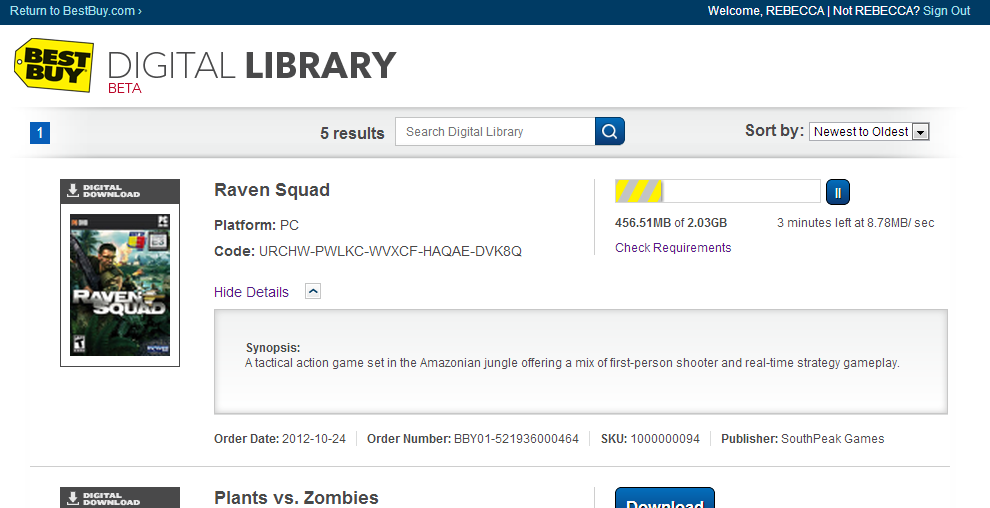Screen dimensions: 990x508
Task: Click the Digital Download banner above Raven Squad
Action: point(120,191)
